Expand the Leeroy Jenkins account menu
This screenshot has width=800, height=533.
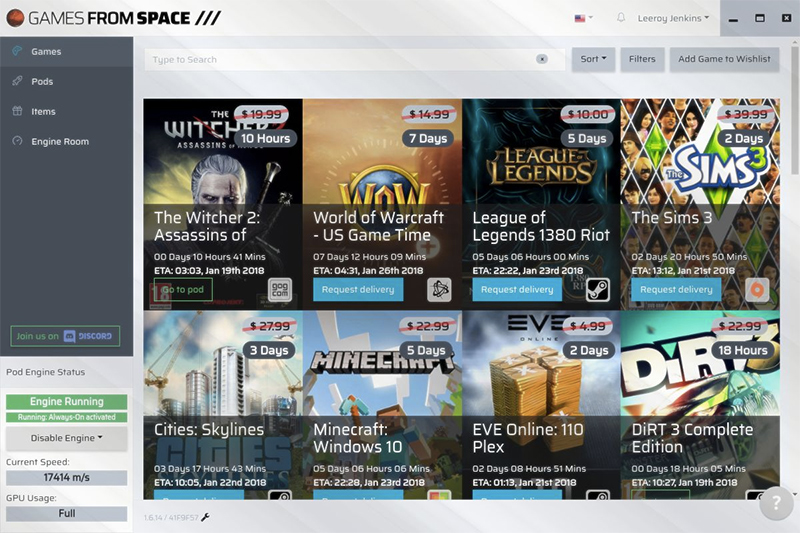[673, 18]
